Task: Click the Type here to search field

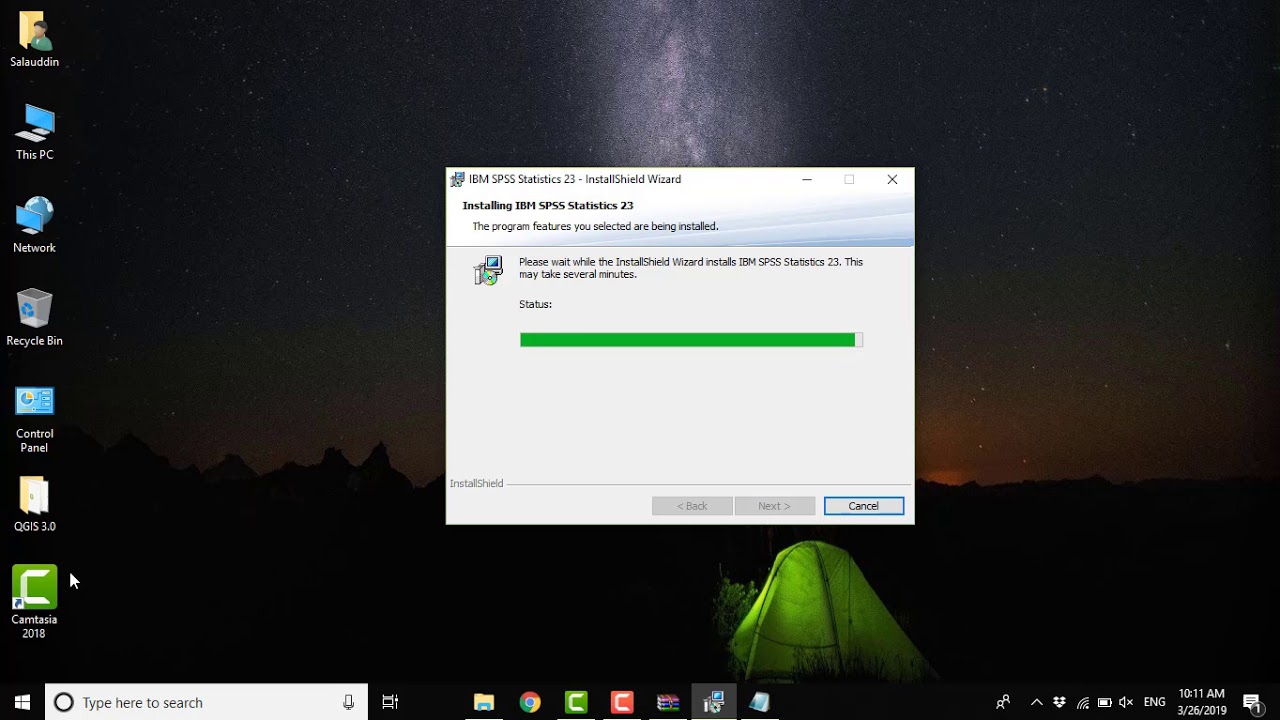Action: click(x=207, y=702)
